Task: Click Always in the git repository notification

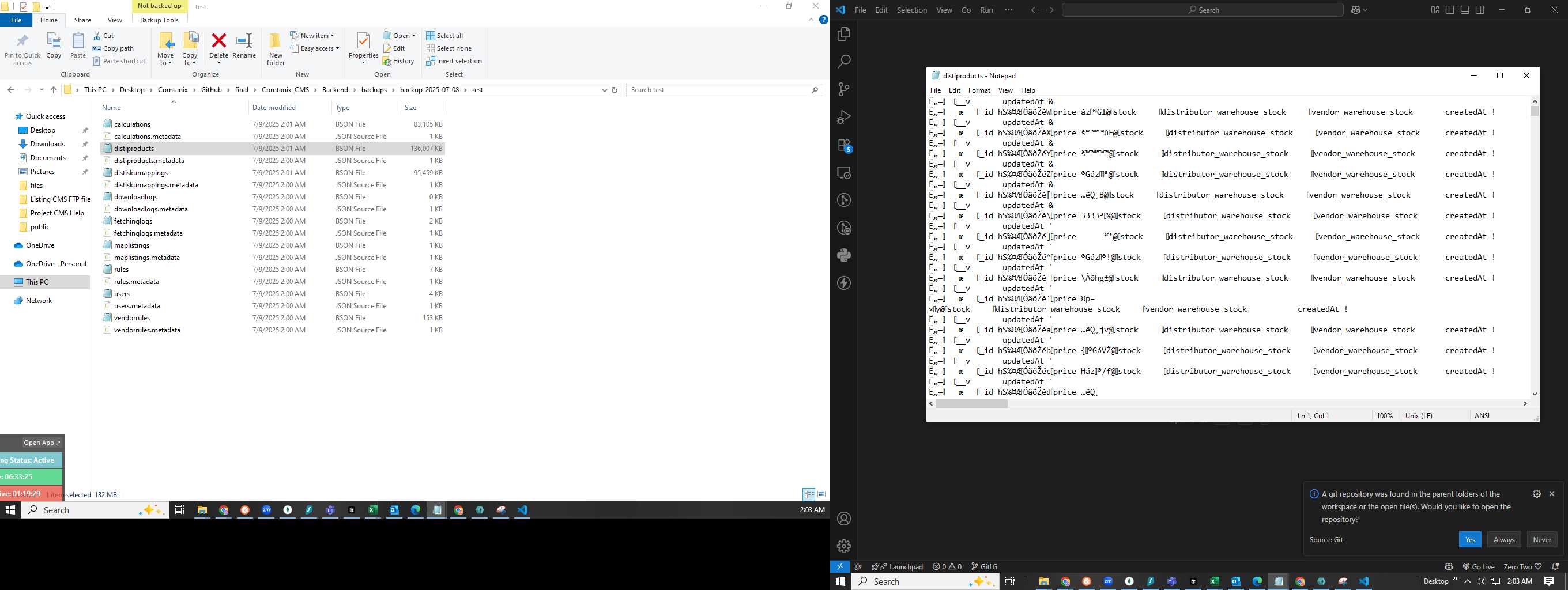Action: click(x=1503, y=539)
